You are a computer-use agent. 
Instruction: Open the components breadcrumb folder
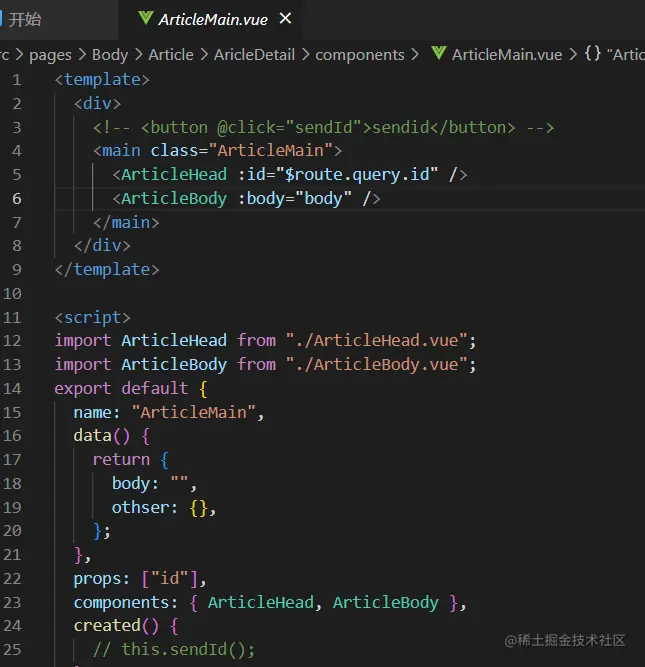click(x=360, y=55)
